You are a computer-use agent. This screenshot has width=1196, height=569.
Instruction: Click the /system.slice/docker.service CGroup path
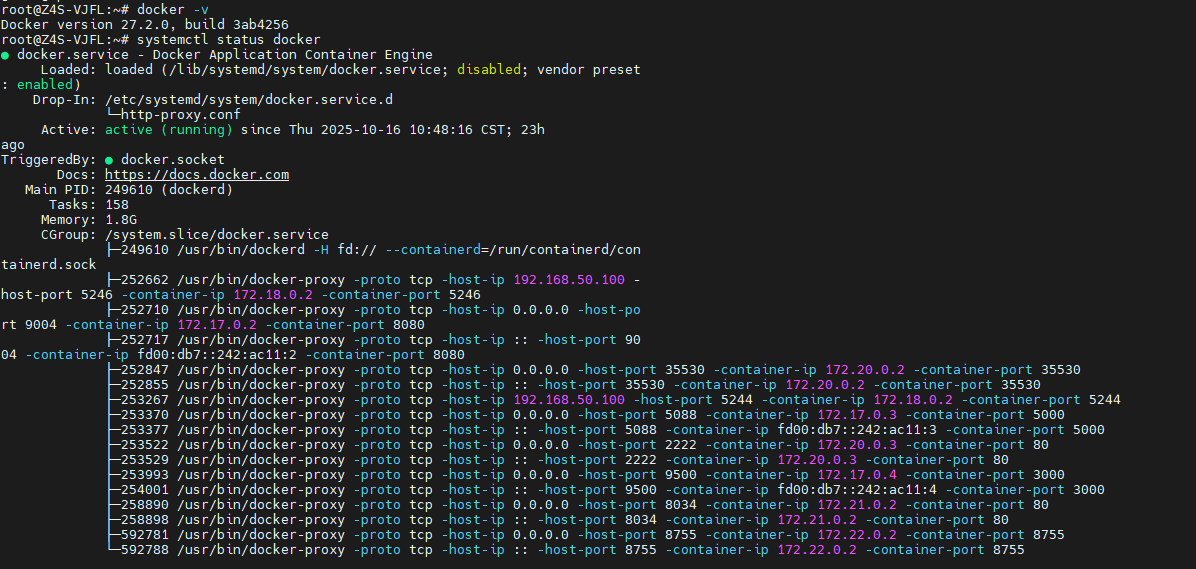[x=216, y=235]
